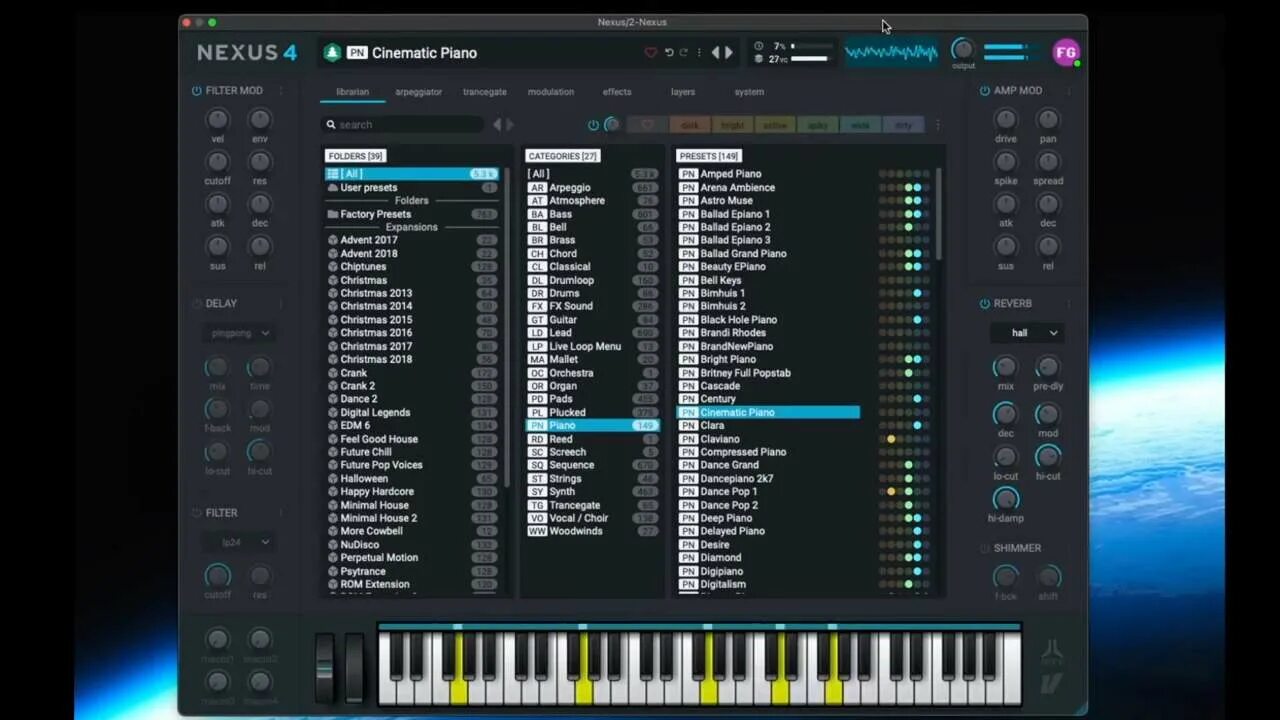Toggle the AMP MOD power button
The width and height of the screenshot is (1280, 720).
click(x=985, y=91)
